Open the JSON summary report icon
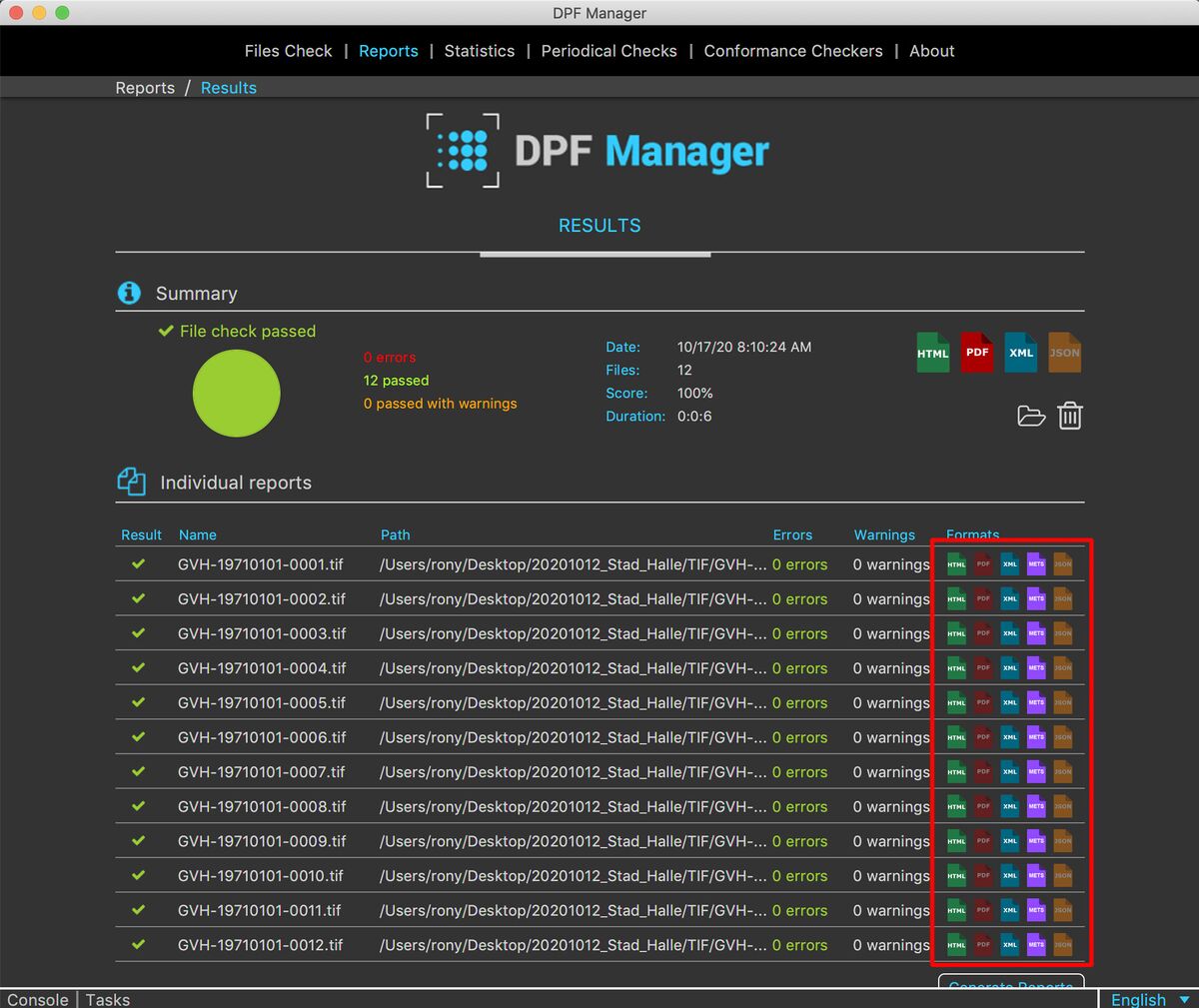Image resolution: width=1199 pixels, height=1008 pixels. click(1064, 352)
